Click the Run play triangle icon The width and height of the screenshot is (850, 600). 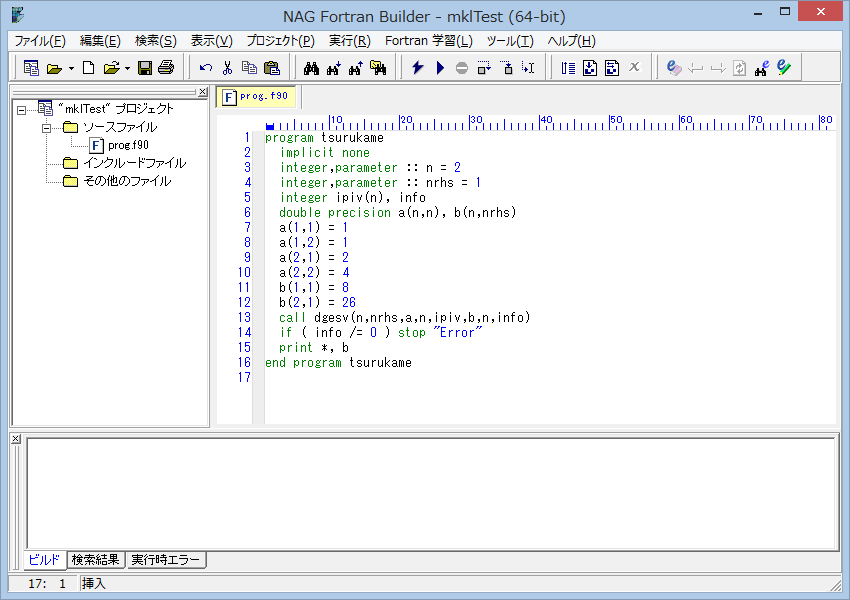pyautogui.click(x=440, y=68)
